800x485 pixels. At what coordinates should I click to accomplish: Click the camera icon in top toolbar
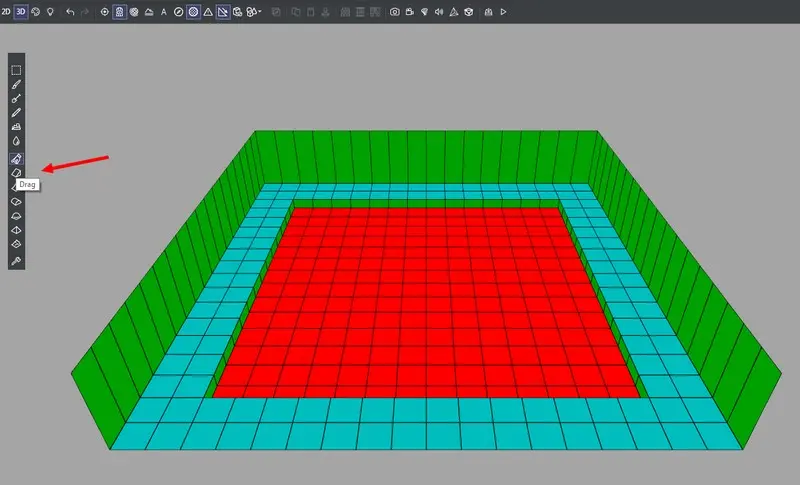[x=395, y=12]
